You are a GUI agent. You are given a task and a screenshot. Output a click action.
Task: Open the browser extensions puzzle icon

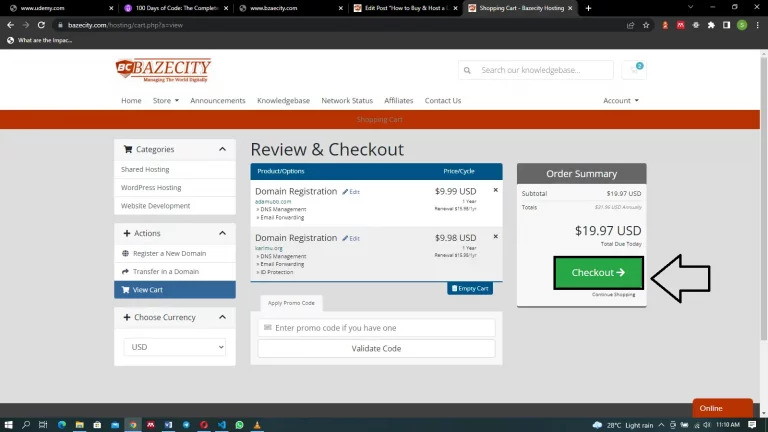[711, 25]
